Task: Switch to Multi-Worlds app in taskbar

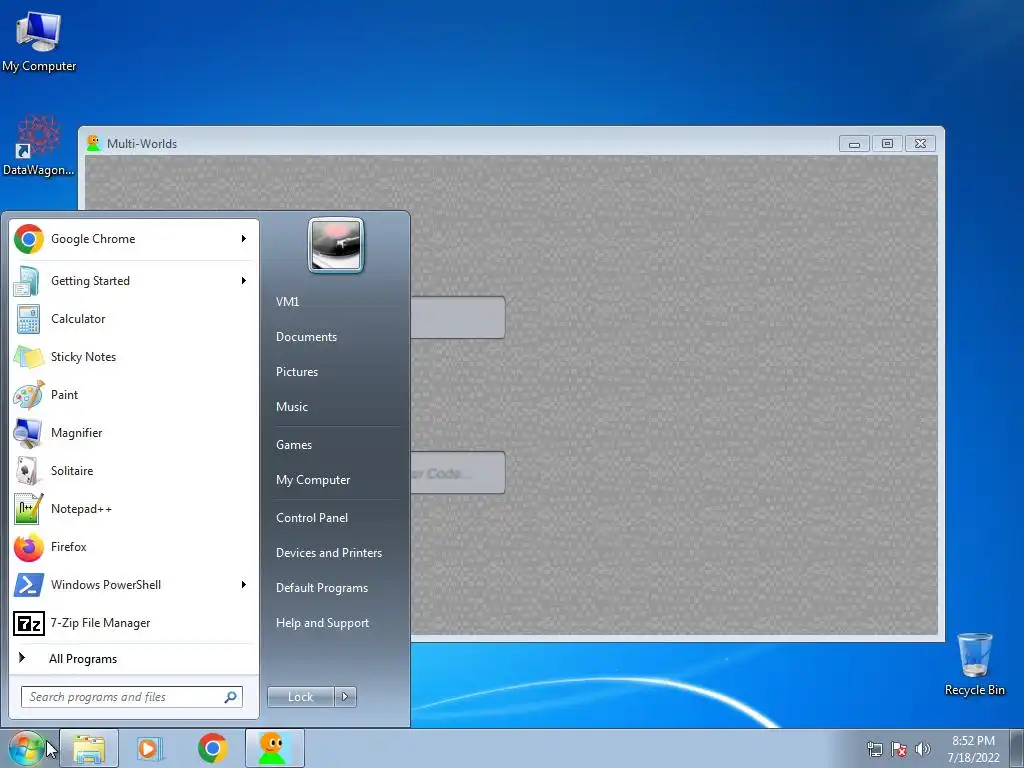Action: [x=275, y=748]
